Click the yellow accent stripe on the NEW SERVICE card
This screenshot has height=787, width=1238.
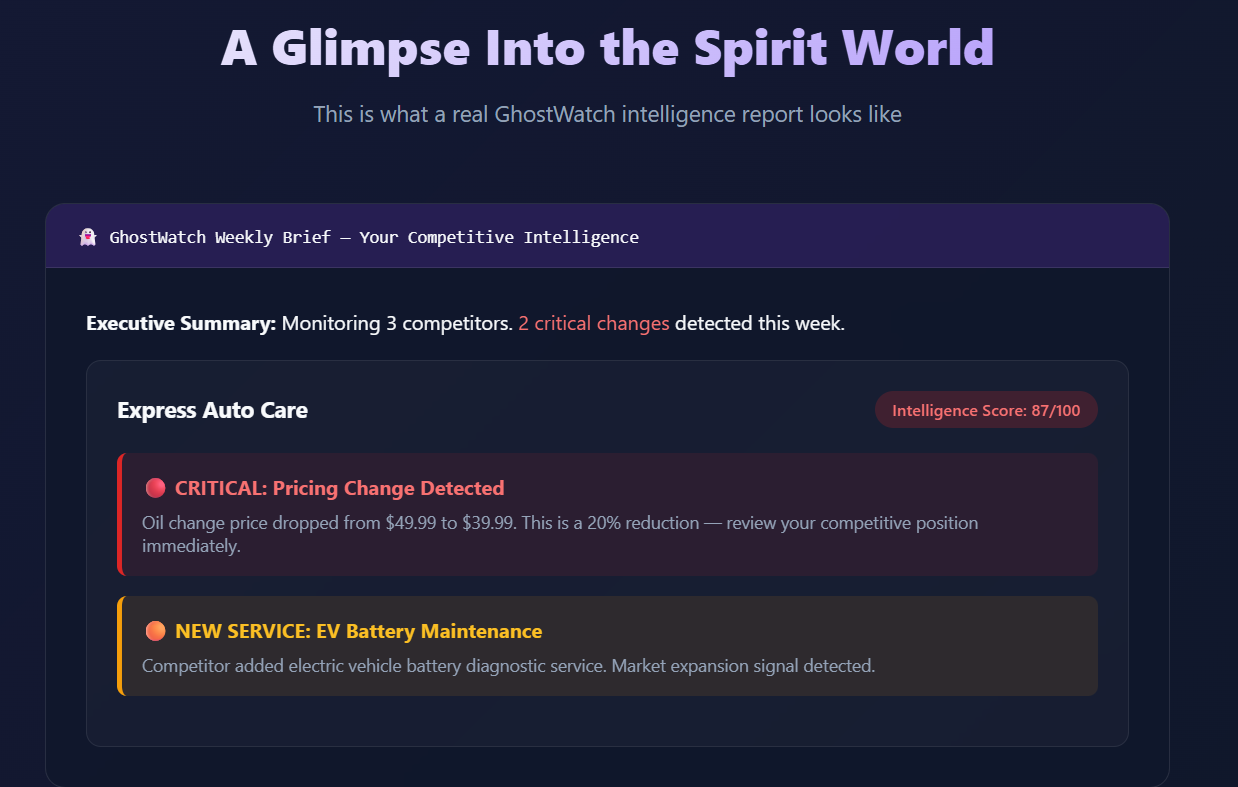[119, 645]
